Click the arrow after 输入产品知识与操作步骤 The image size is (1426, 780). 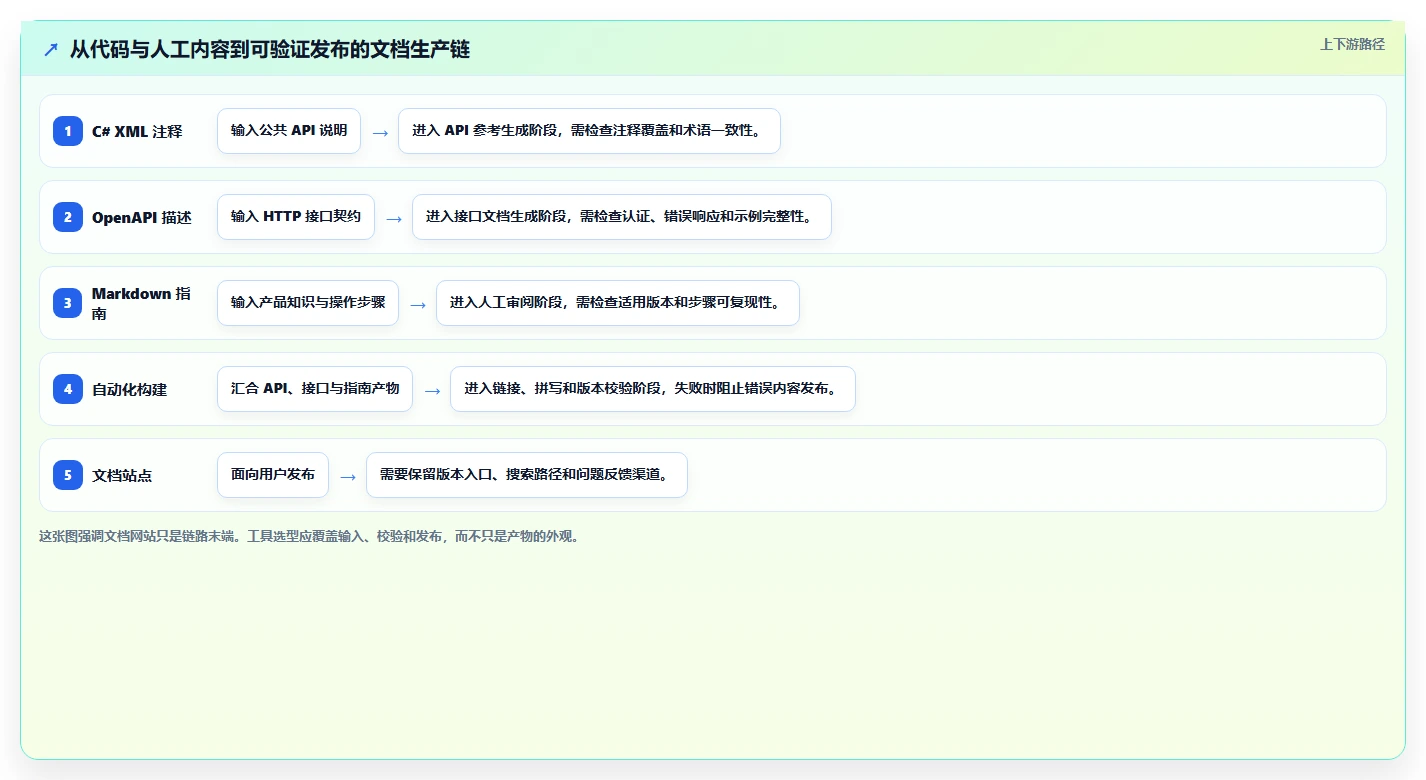[418, 304]
